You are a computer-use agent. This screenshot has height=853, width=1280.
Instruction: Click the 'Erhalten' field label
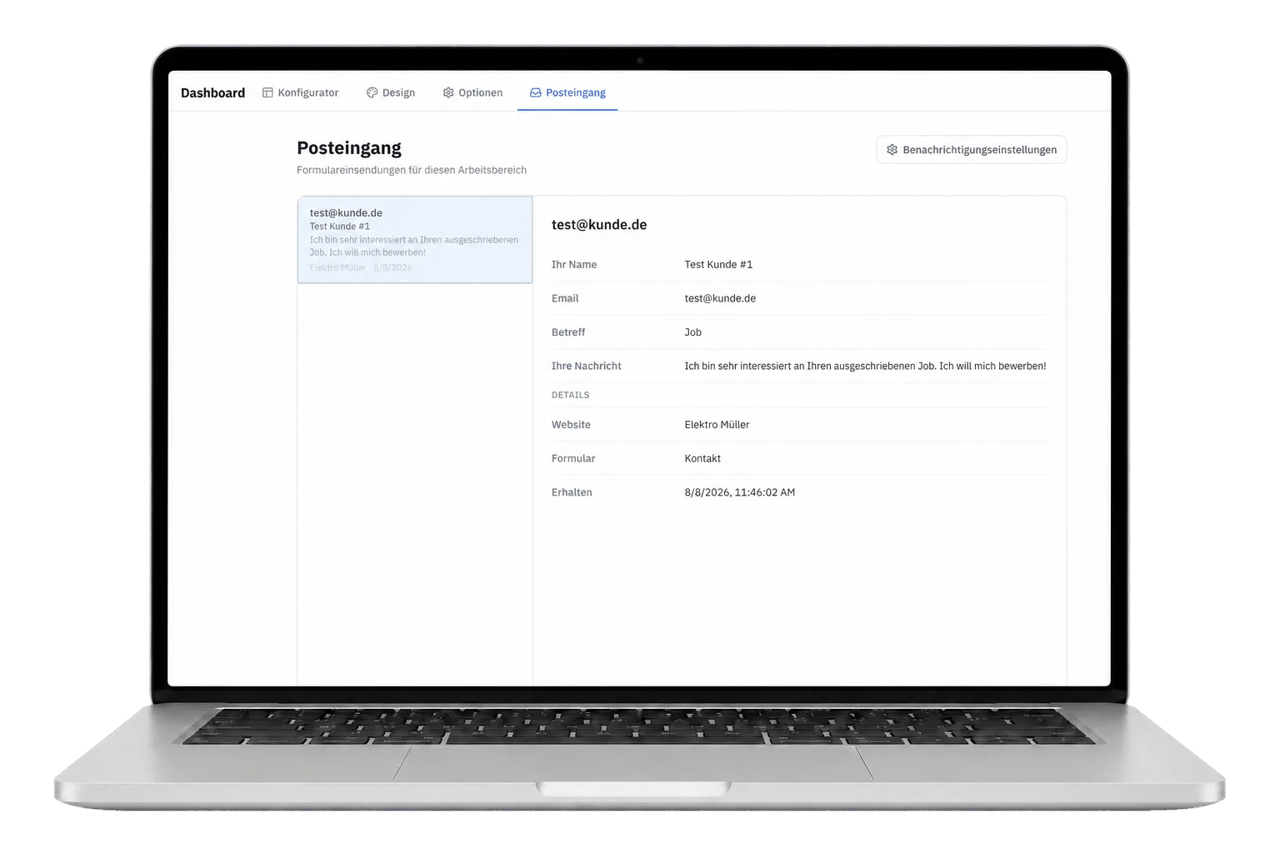pyautogui.click(x=572, y=493)
